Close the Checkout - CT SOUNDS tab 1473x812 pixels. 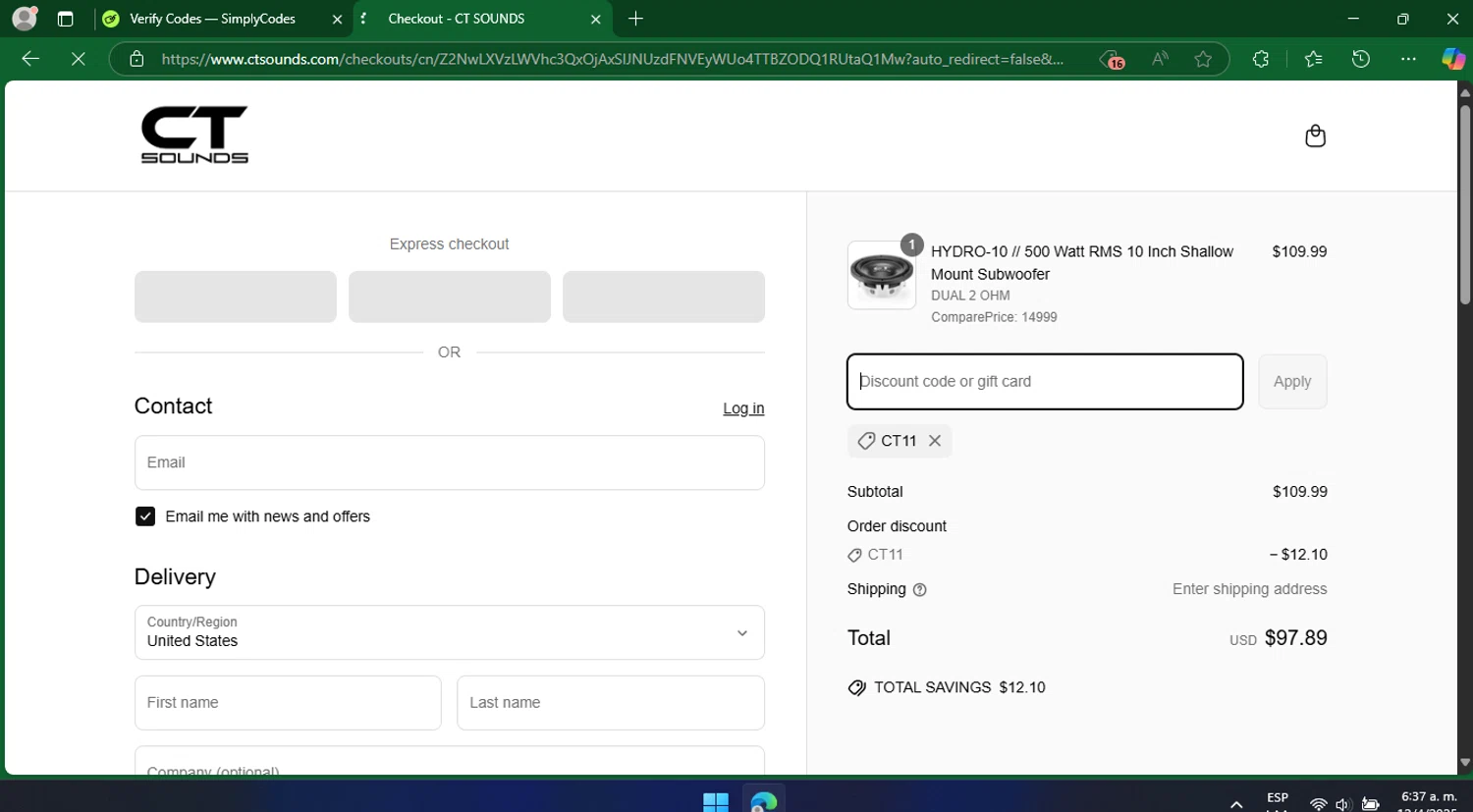596,19
